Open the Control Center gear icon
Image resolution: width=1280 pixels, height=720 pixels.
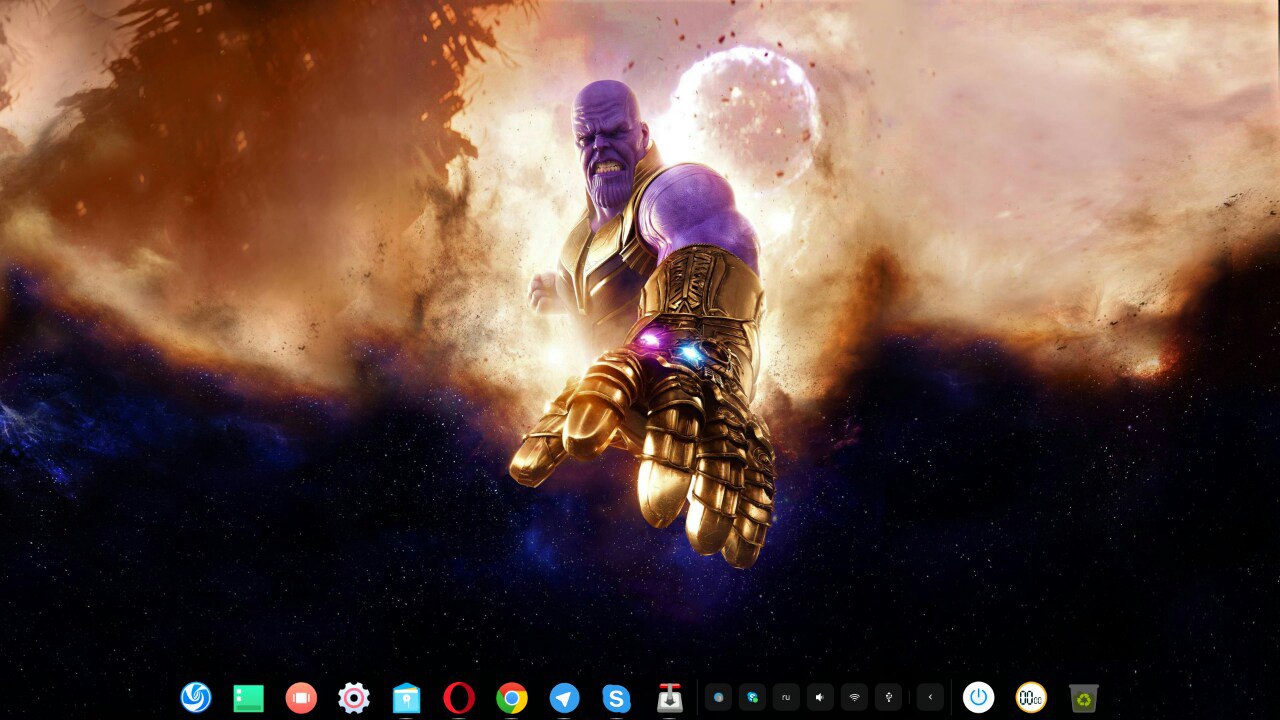(354, 697)
